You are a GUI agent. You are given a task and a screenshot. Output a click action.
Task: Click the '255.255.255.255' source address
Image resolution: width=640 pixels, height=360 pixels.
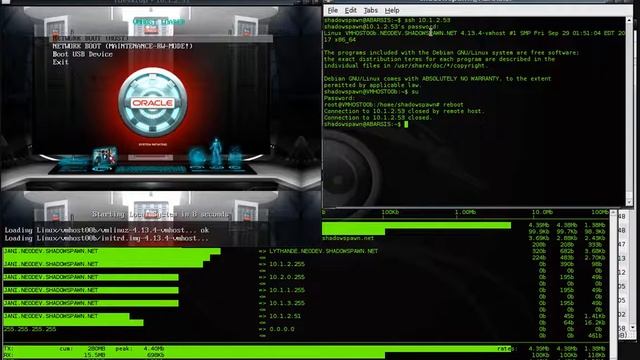coord(30,329)
